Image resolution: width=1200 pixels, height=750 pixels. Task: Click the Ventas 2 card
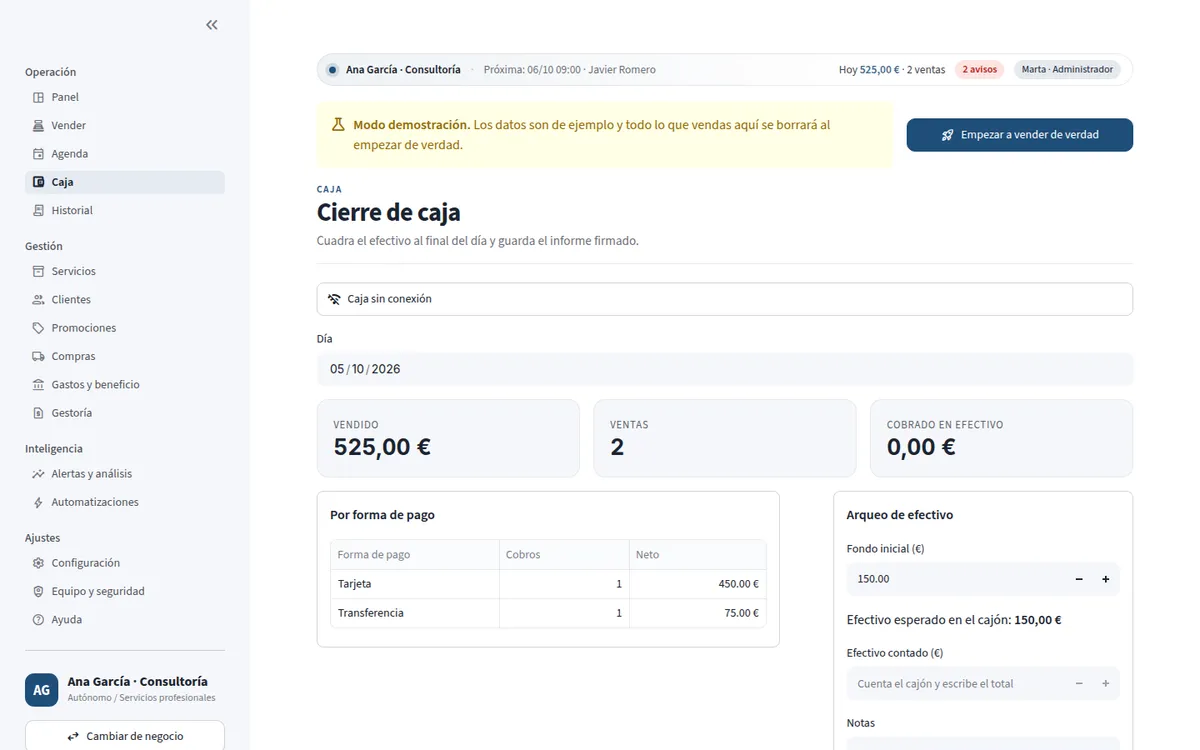[725, 438]
